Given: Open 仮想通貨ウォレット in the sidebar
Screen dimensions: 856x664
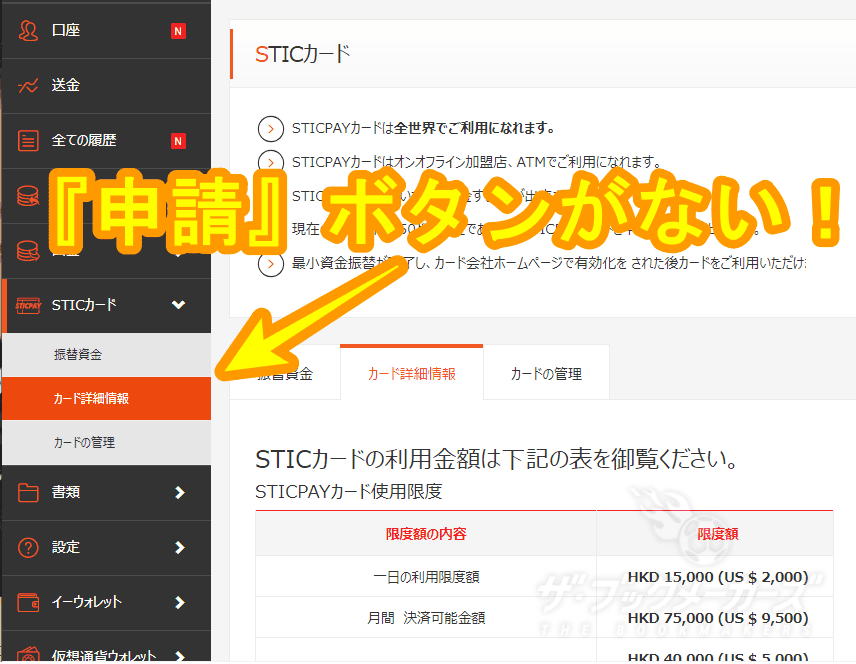Looking at the screenshot, I should pos(106,648).
